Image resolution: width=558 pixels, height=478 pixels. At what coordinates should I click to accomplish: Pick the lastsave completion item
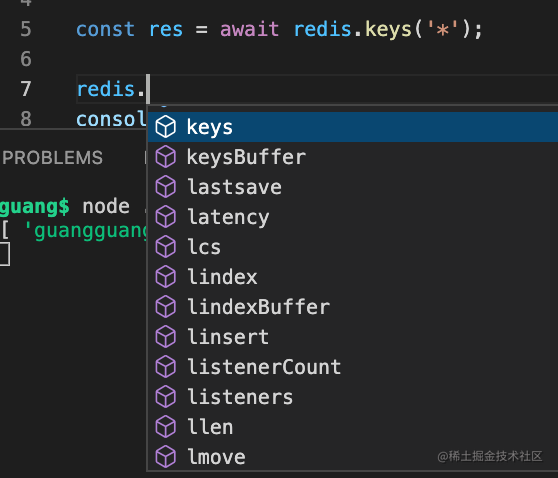coord(353,187)
